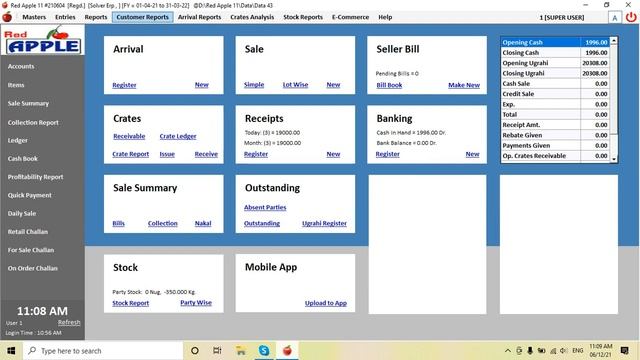Open Task View on taskbar
The width and height of the screenshot is (640, 360).
pyautogui.click(x=217, y=351)
